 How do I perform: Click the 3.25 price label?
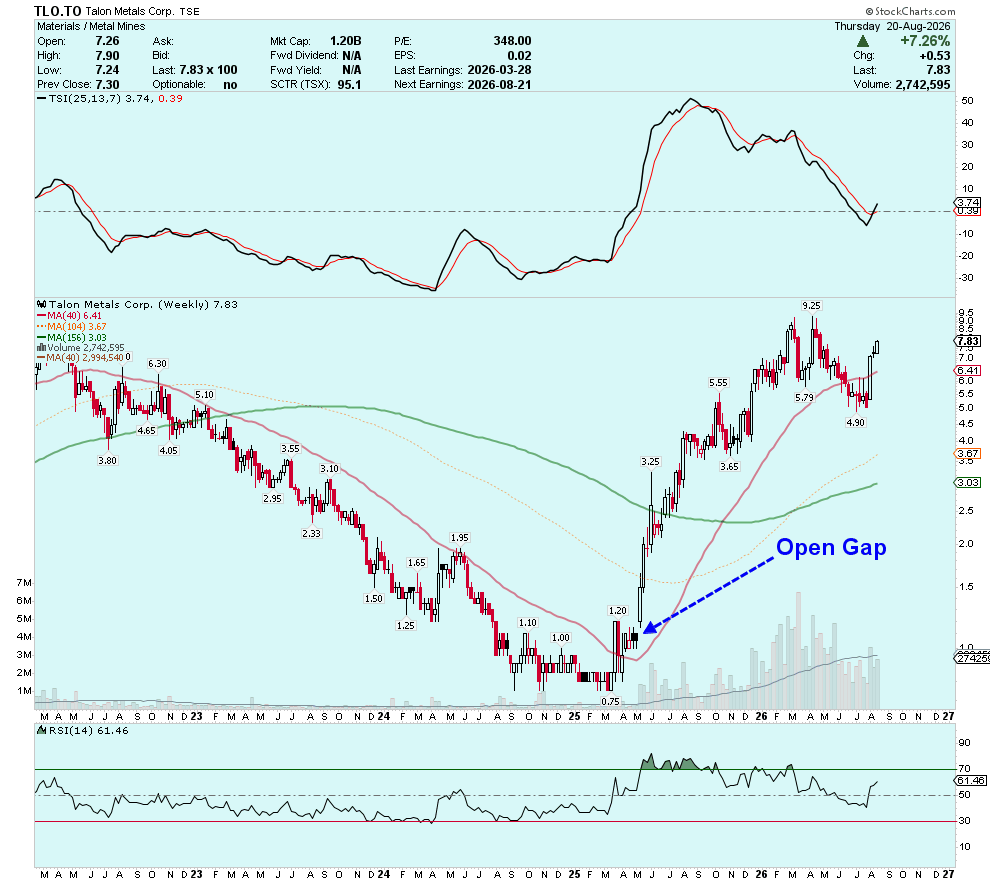point(650,461)
